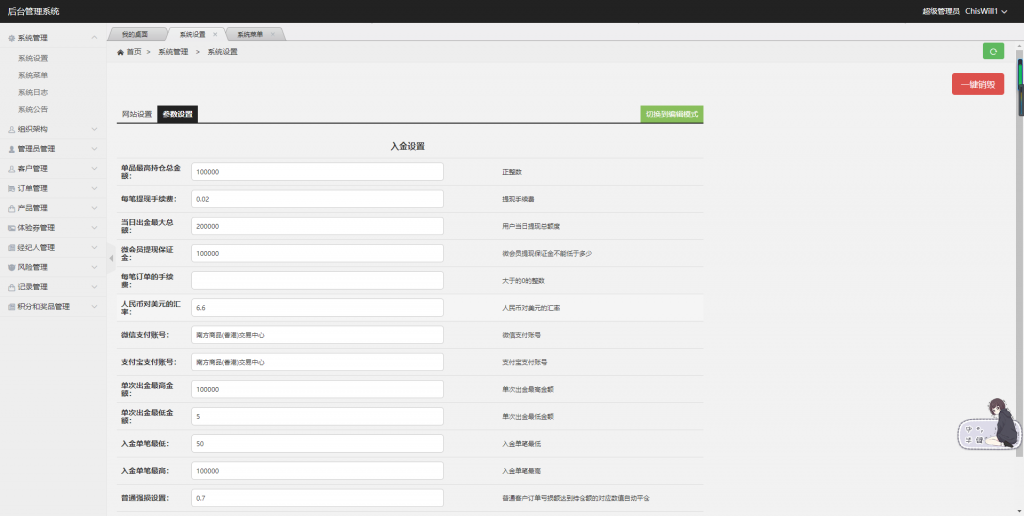Expand the 客户管理 sidebar chevron
Screen dimensions: 1024x516
(x=94, y=168)
